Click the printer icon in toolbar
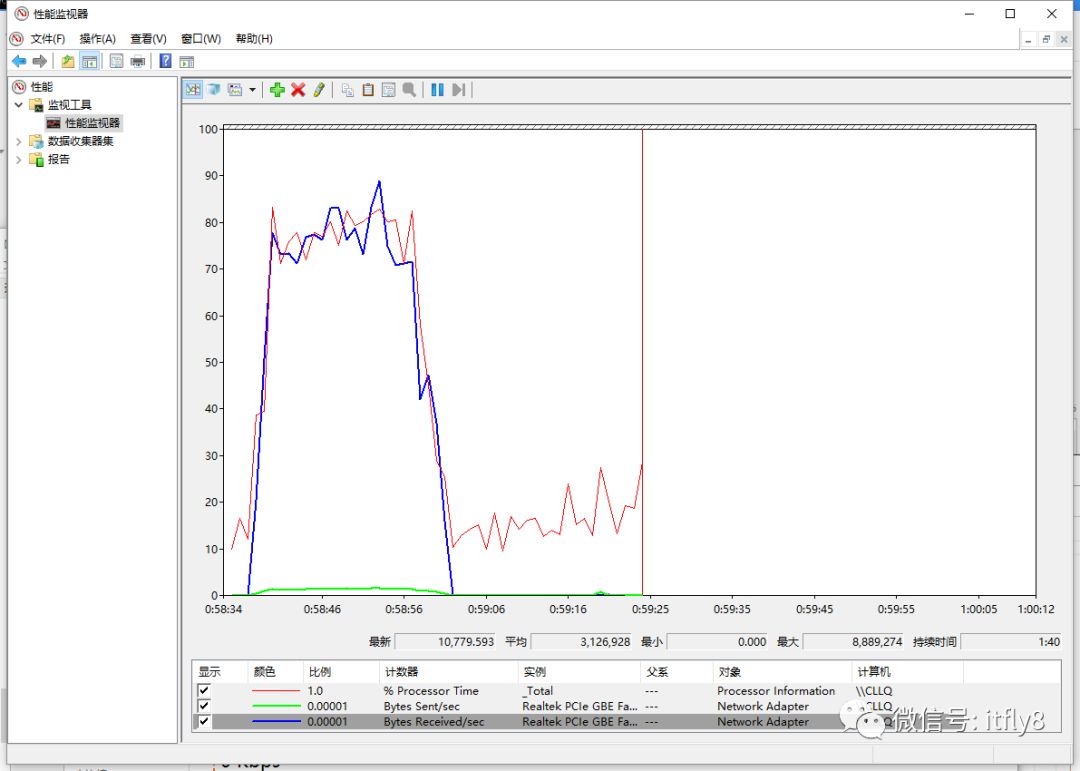 (x=138, y=61)
